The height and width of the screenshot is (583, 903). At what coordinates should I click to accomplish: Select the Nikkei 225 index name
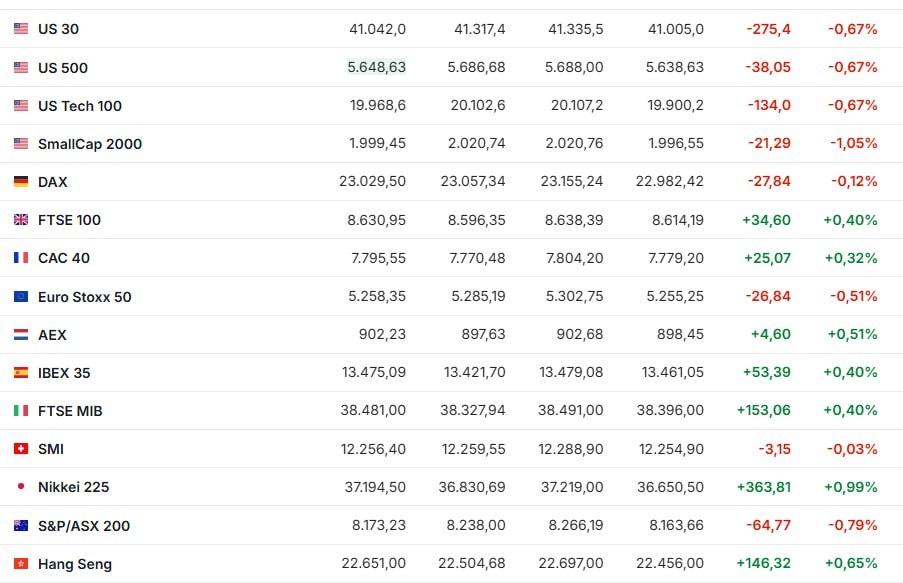(x=74, y=487)
